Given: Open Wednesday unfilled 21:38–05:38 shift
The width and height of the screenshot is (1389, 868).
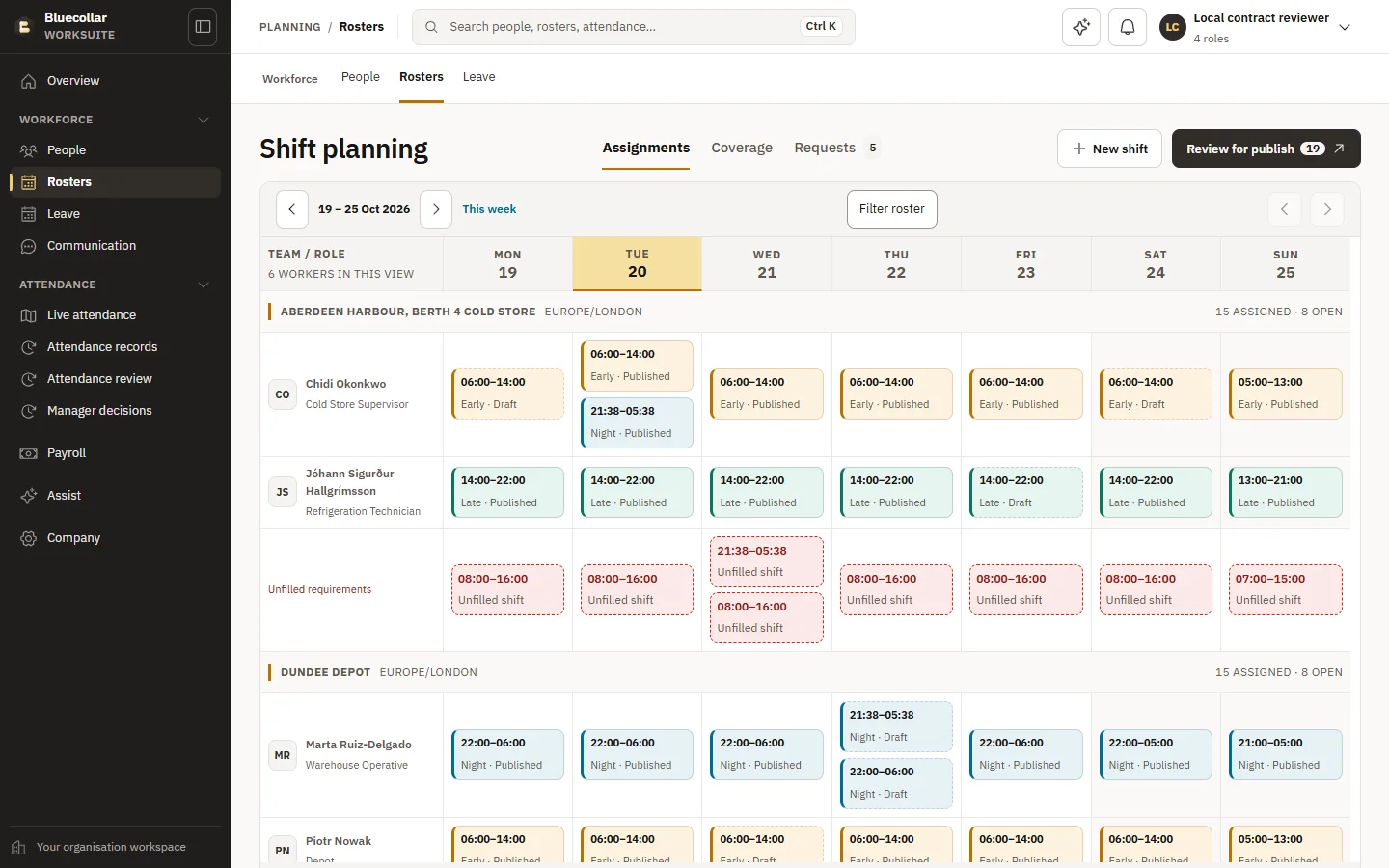Looking at the screenshot, I should (767, 561).
